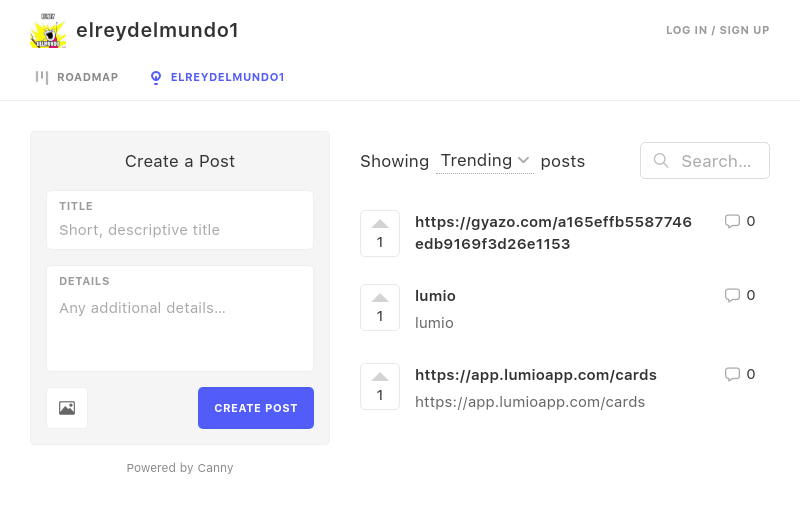Switch to the ELREYDELMUNDO1 board tab
This screenshot has height=528, width=800.
point(217,77)
